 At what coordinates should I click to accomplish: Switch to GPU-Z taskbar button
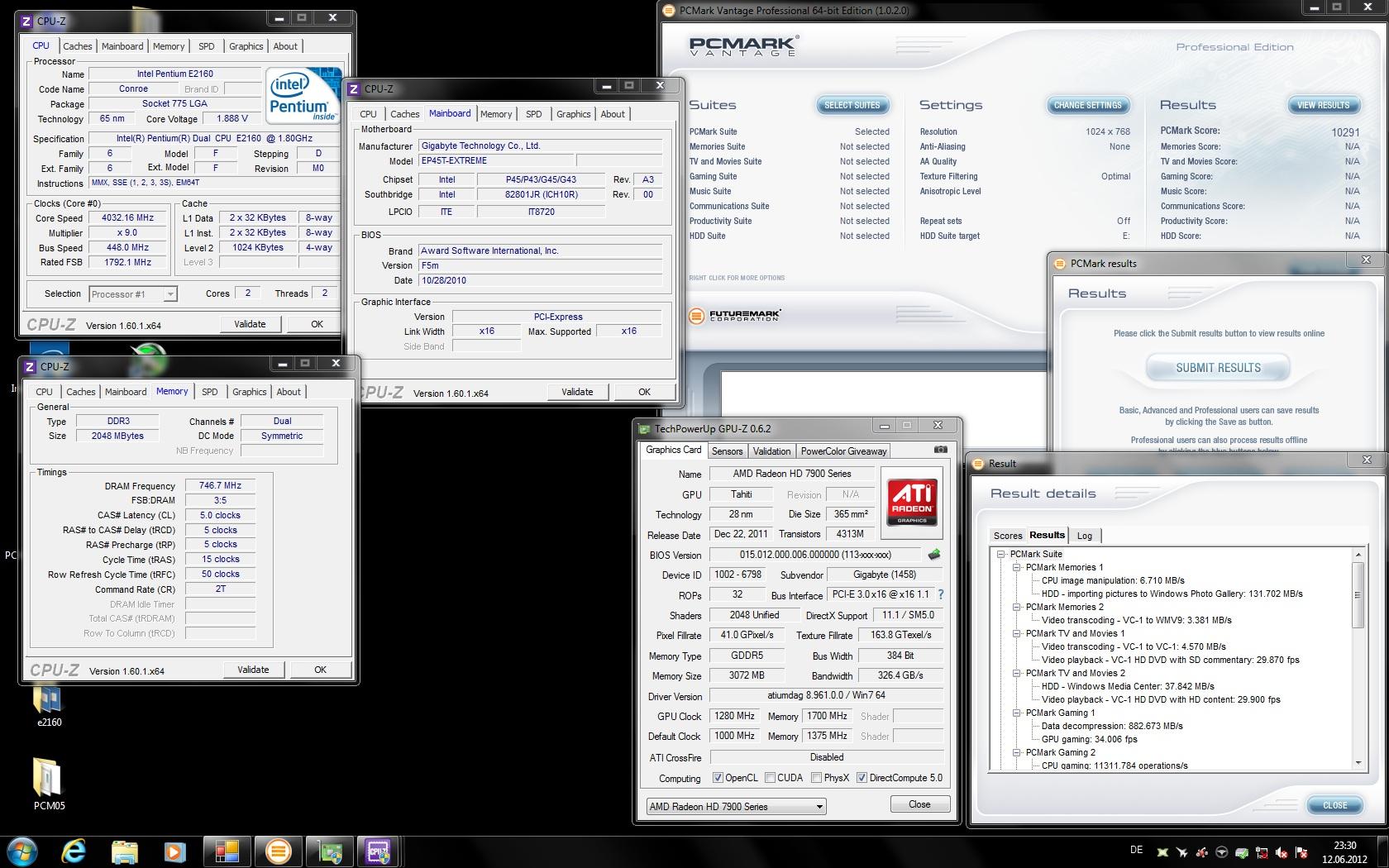coord(330,851)
